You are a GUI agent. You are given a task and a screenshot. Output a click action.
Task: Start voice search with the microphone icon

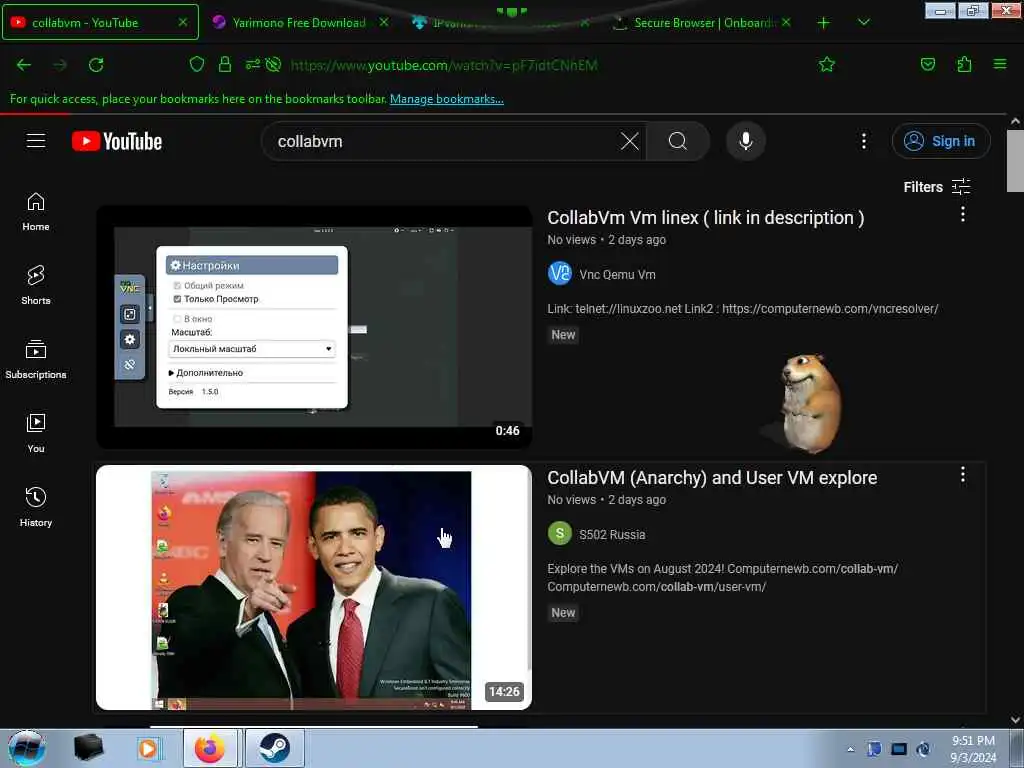click(x=746, y=141)
